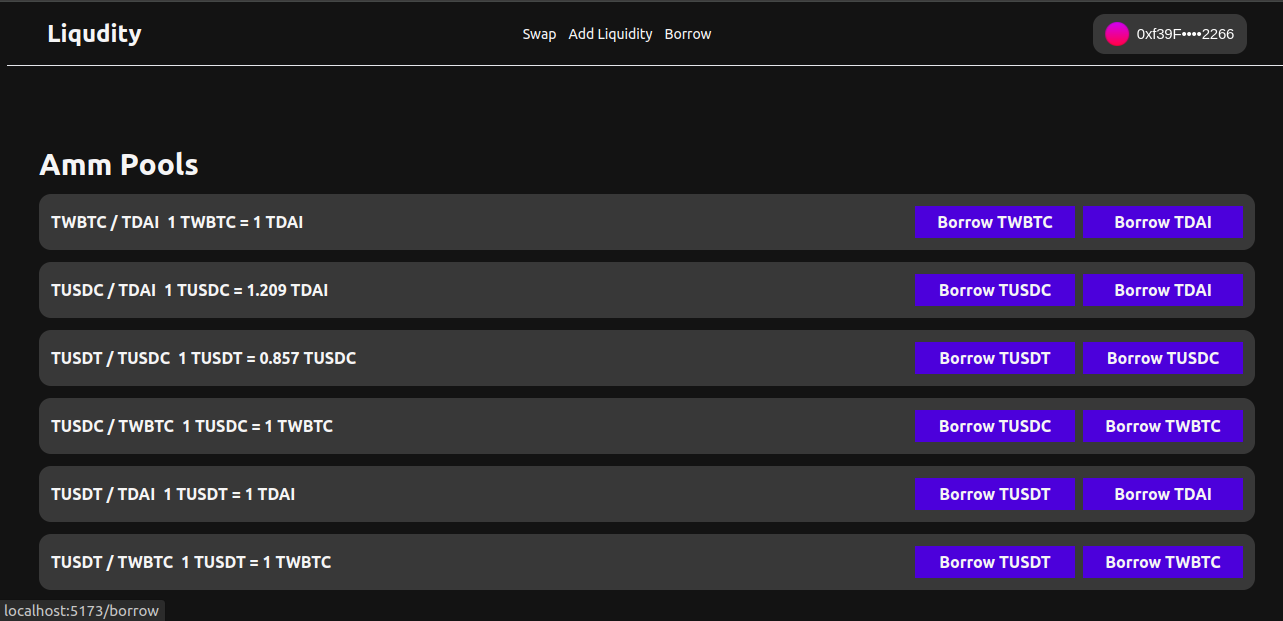The width and height of the screenshot is (1283, 621).
Task: Borrow TUSDT from the TUSDT / TWBTC pool
Action: pyautogui.click(x=995, y=562)
